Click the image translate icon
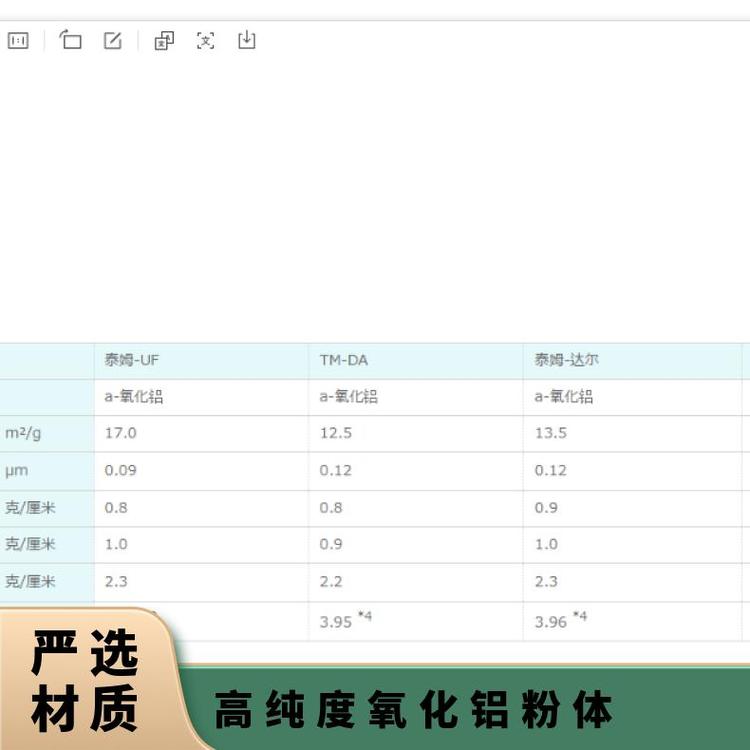Screen dimensions: 750x750 click(164, 40)
